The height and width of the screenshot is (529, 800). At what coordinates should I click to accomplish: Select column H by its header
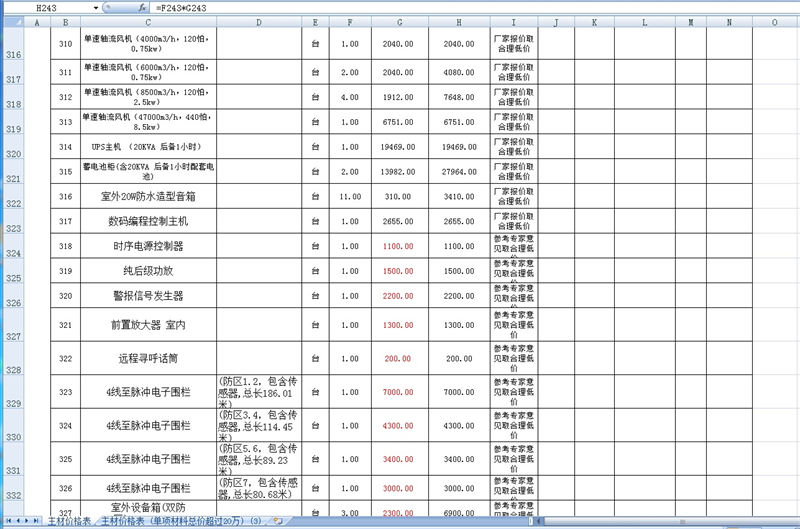point(459,22)
